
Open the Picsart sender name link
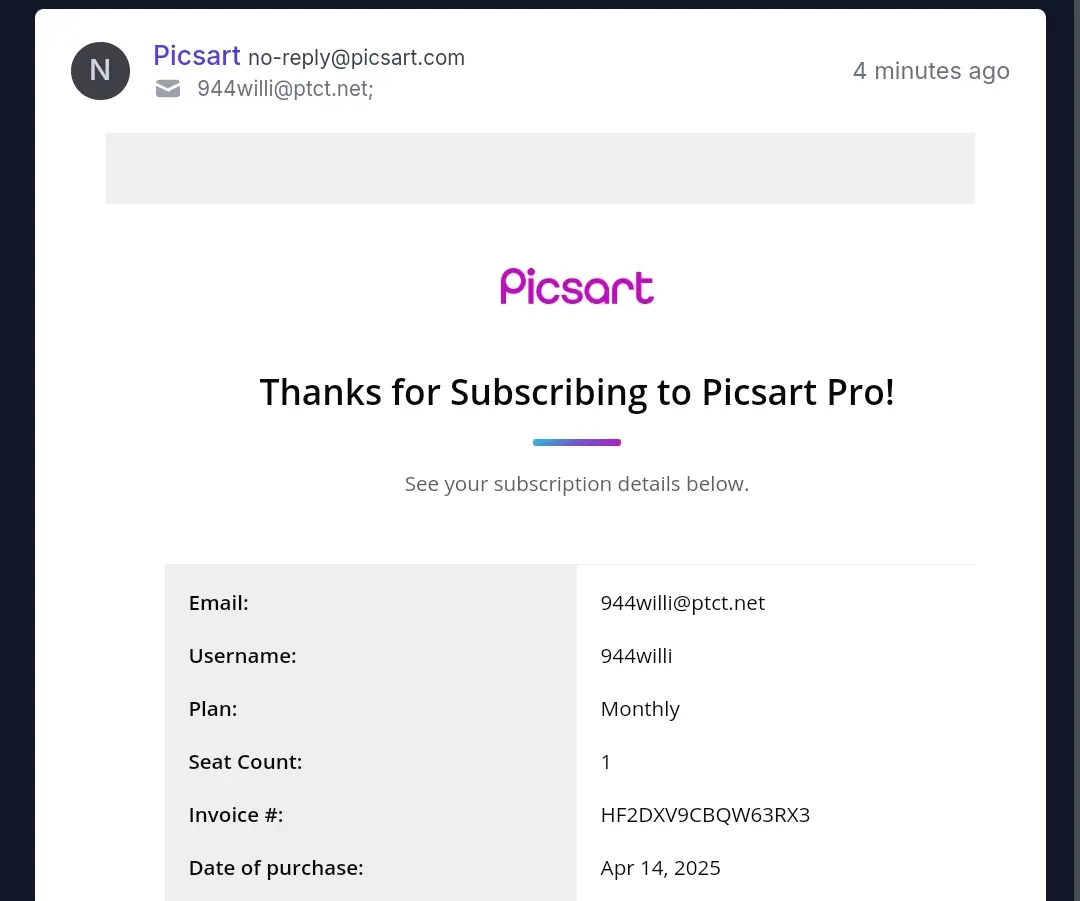(196, 56)
